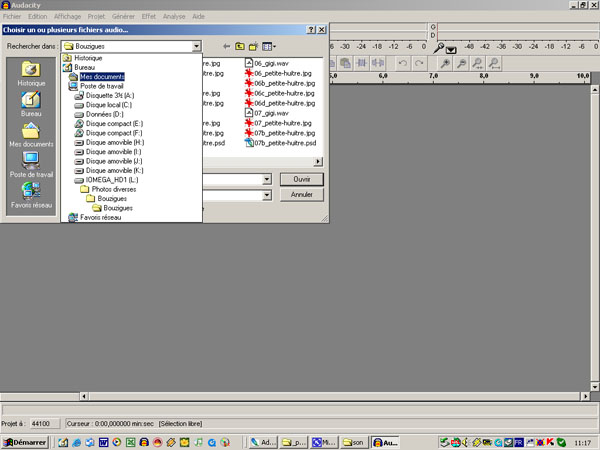This screenshot has height=450, width=600.
Task: Open Bureau in the places bar
Action: [31, 104]
